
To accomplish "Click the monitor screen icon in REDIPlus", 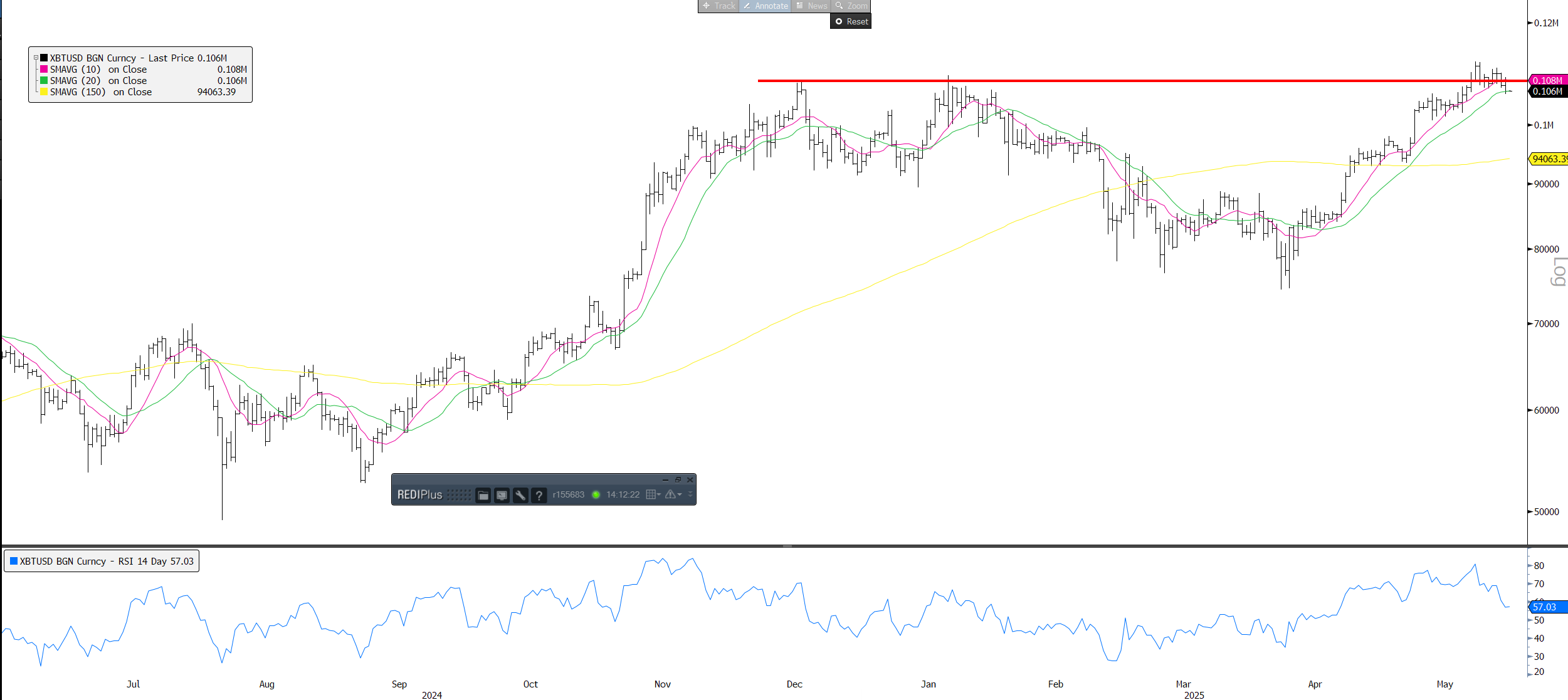I will click(502, 495).
